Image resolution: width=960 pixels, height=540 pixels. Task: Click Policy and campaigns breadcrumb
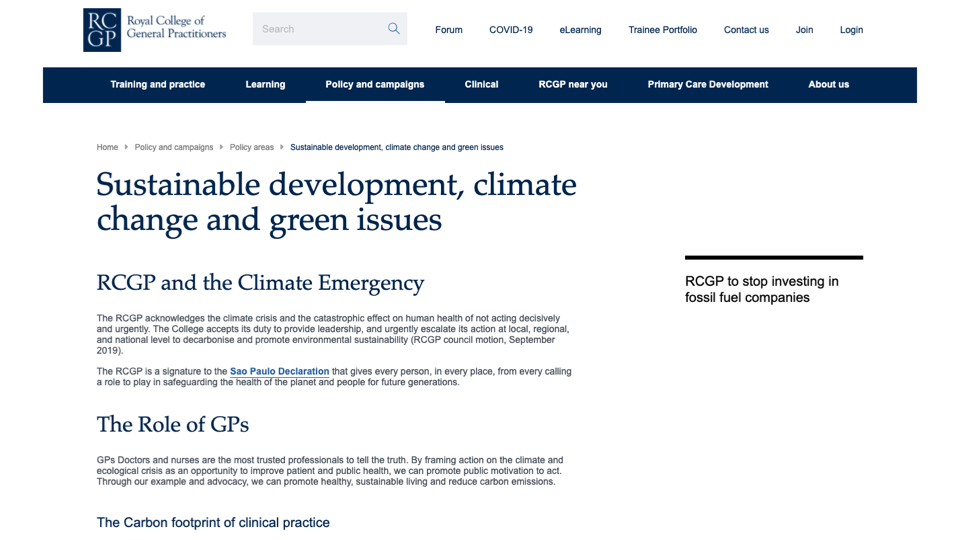coord(174,147)
